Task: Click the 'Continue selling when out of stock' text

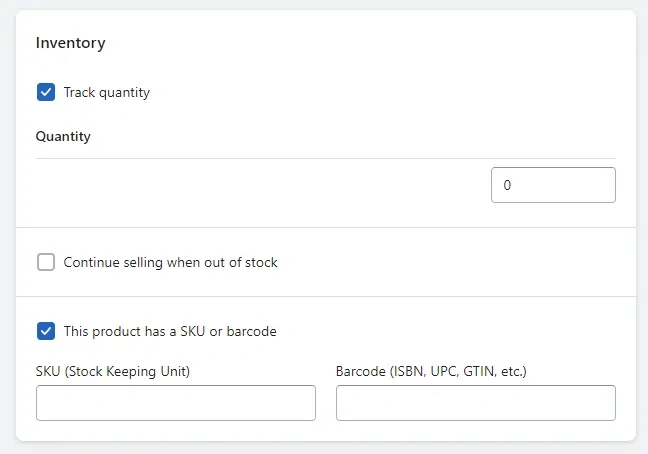Action: click(171, 263)
